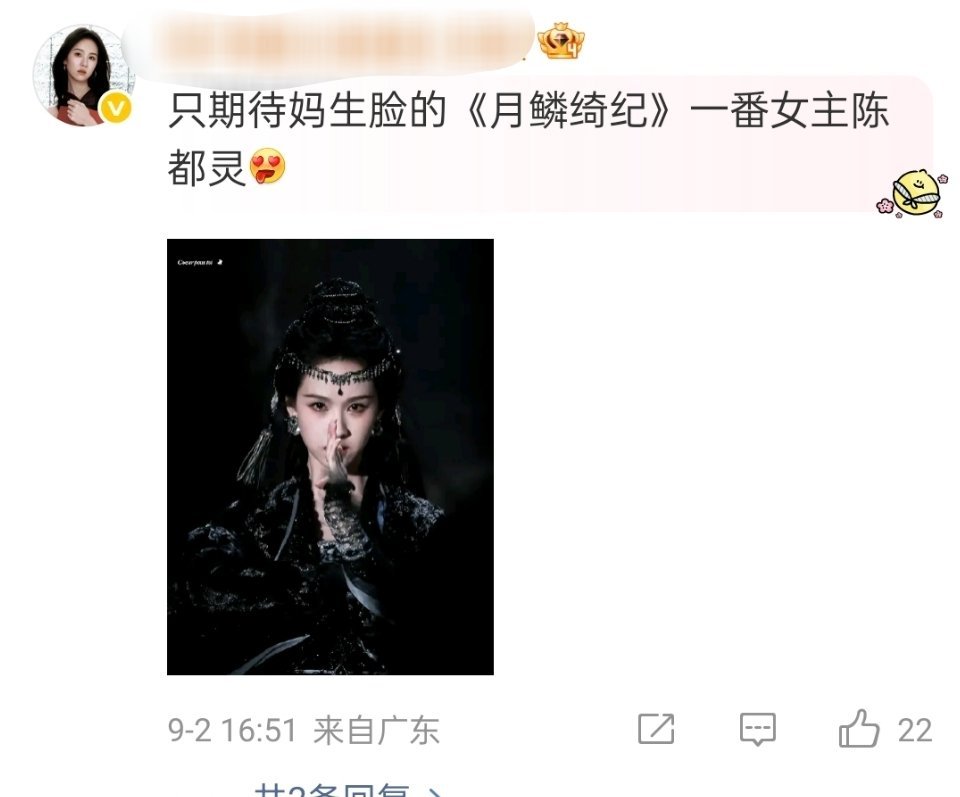This screenshot has width=960, height=797.
Task: Tap the gold crown member level badge
Action: 560,41
